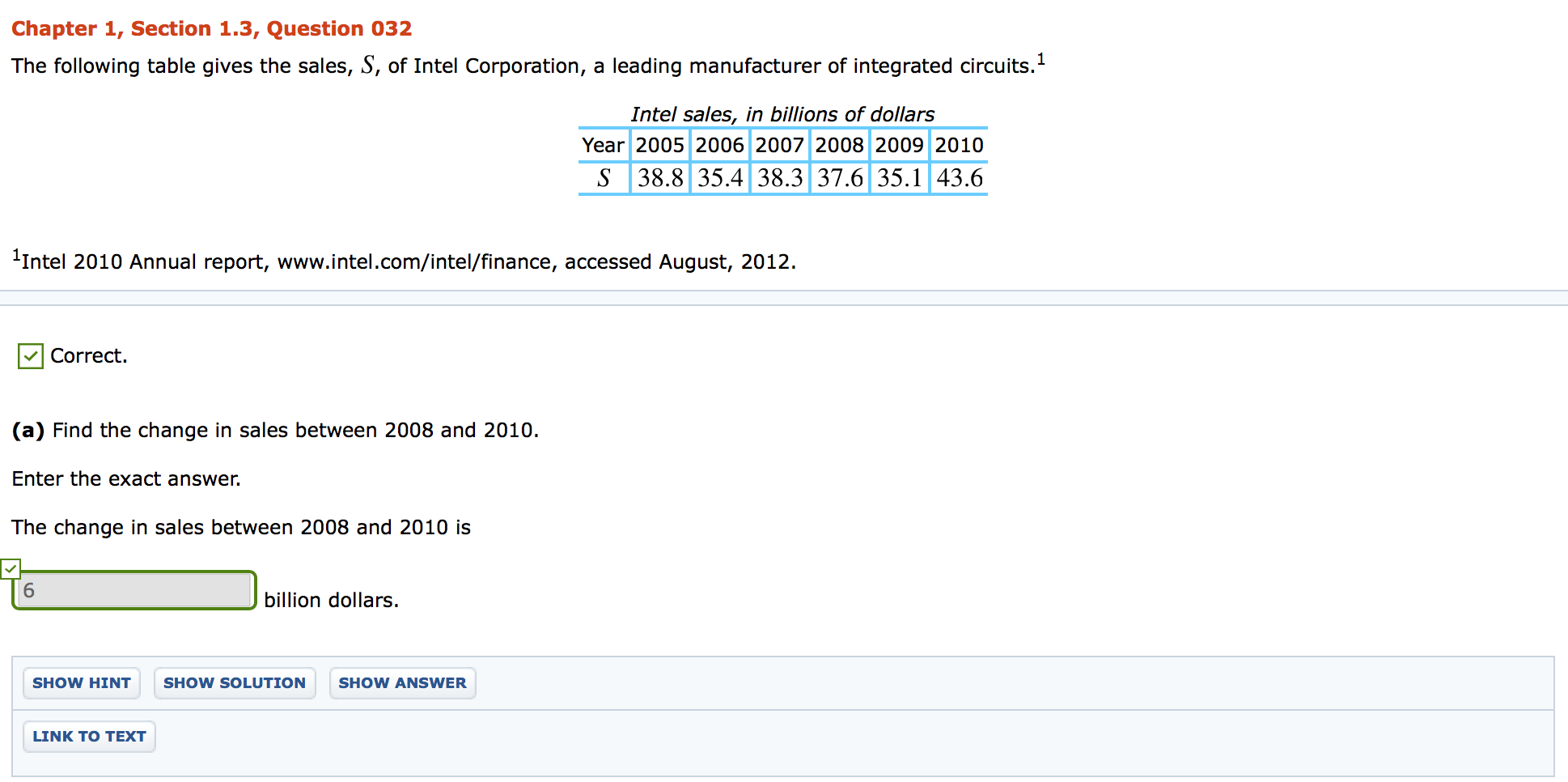Select the 2008 year cell in the table
This screenshot has width=1568, height=782.
click(x=839, y=146)
